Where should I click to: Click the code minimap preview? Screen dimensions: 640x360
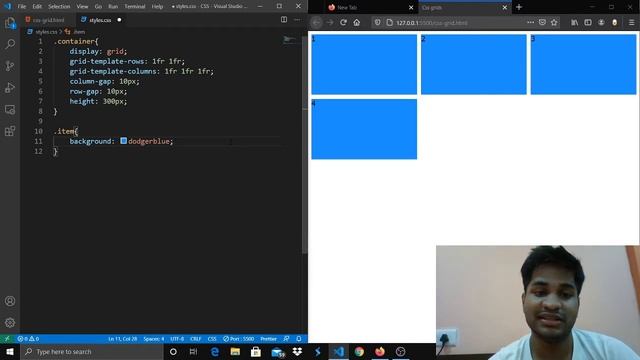290,39
